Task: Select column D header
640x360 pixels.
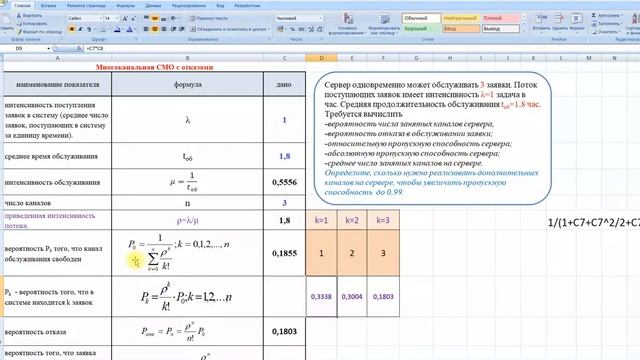Action: pyautogui.click(x=321, y=58)
